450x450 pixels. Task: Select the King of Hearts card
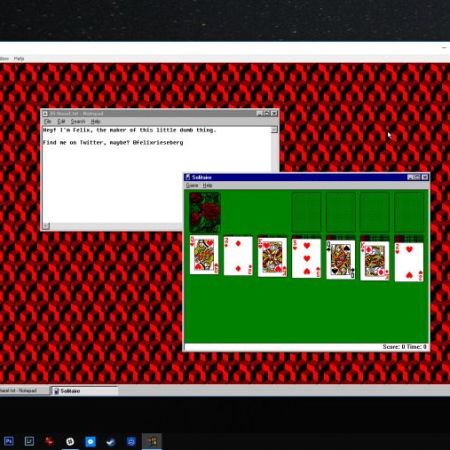pos(272,257)
